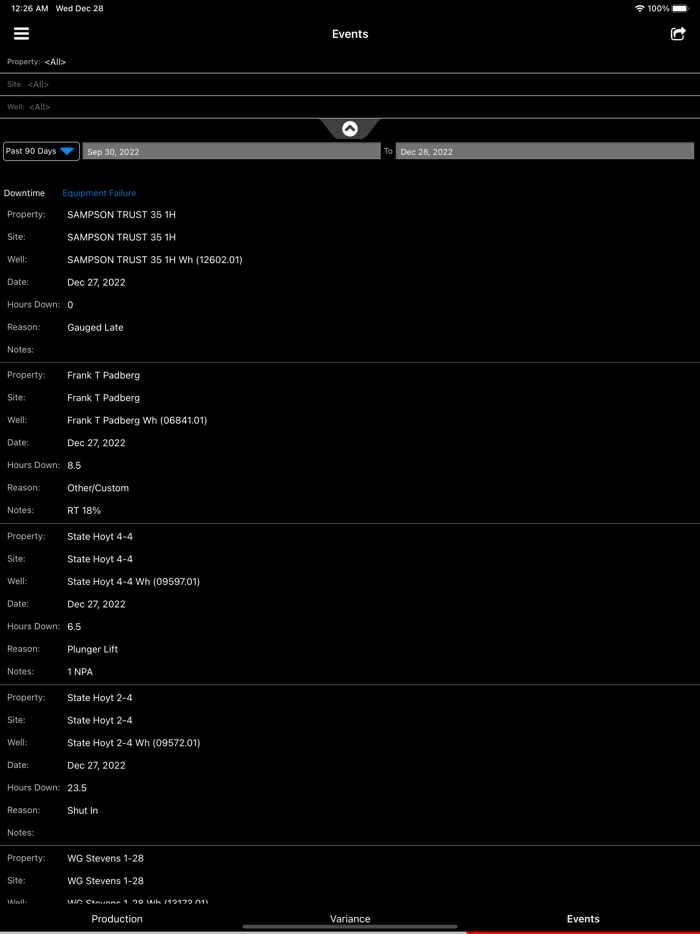Select well State Hoyt 2-4 Wh (09572.01)
This screenshot has height=934, width=700.
pos(133,743)
